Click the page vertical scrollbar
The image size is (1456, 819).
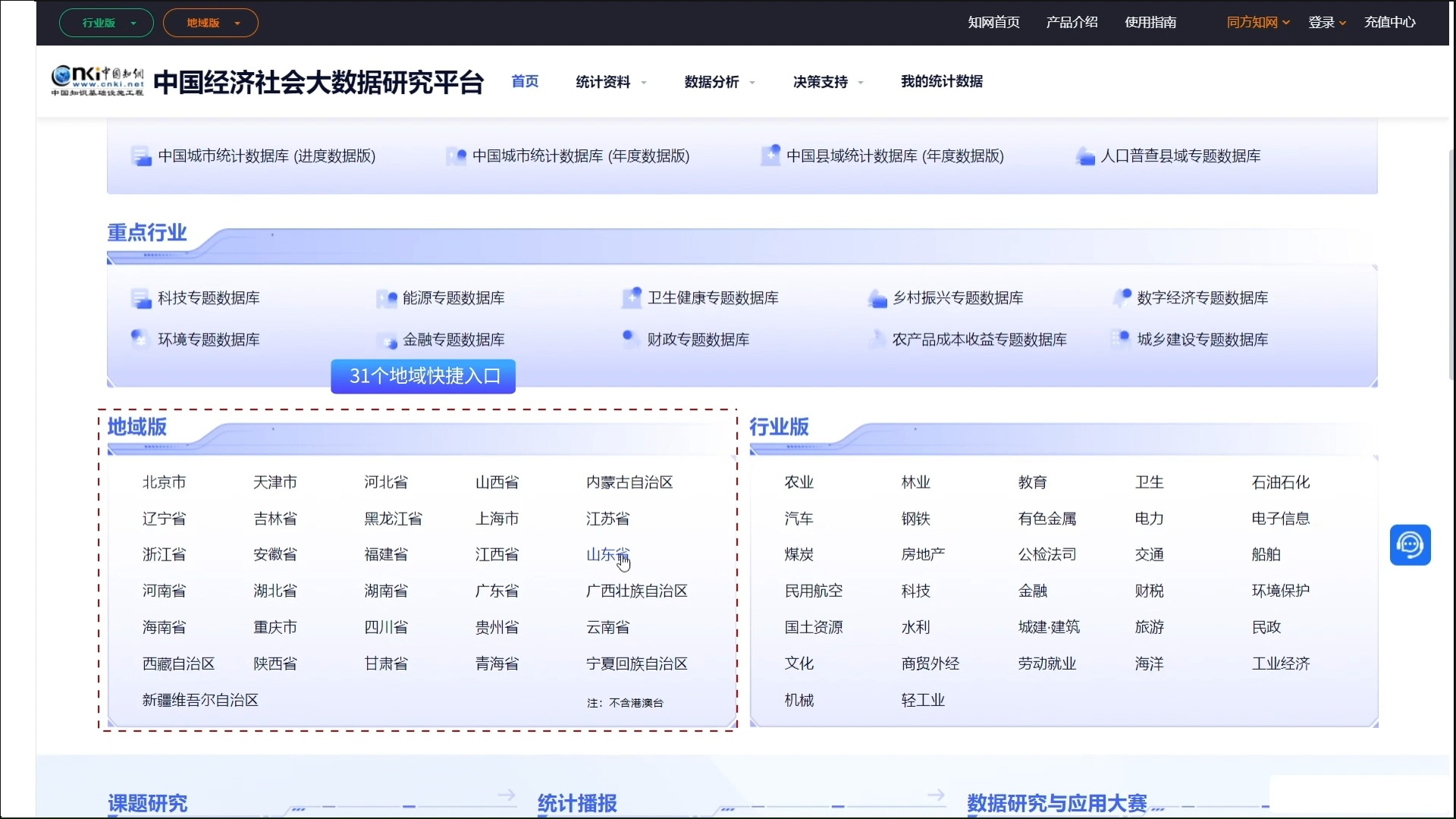1451,265
